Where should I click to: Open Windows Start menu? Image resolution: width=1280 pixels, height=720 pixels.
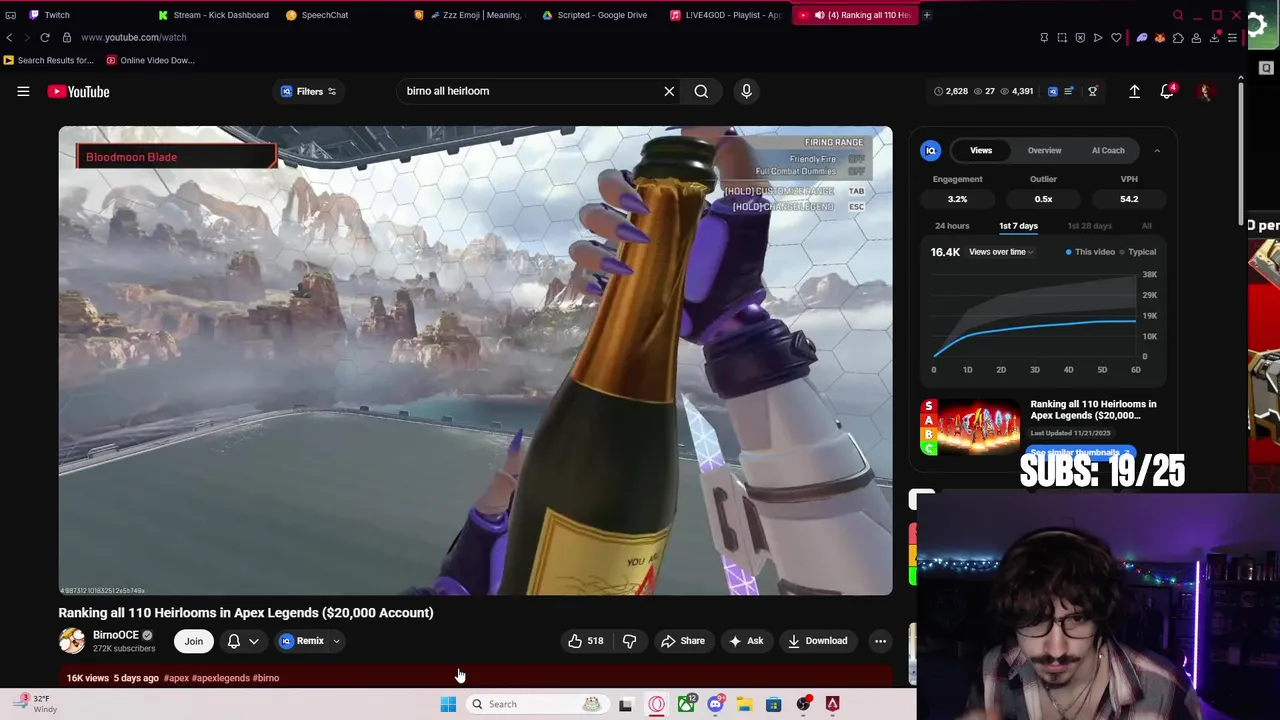pyautogui.click(x=448, y=704)
